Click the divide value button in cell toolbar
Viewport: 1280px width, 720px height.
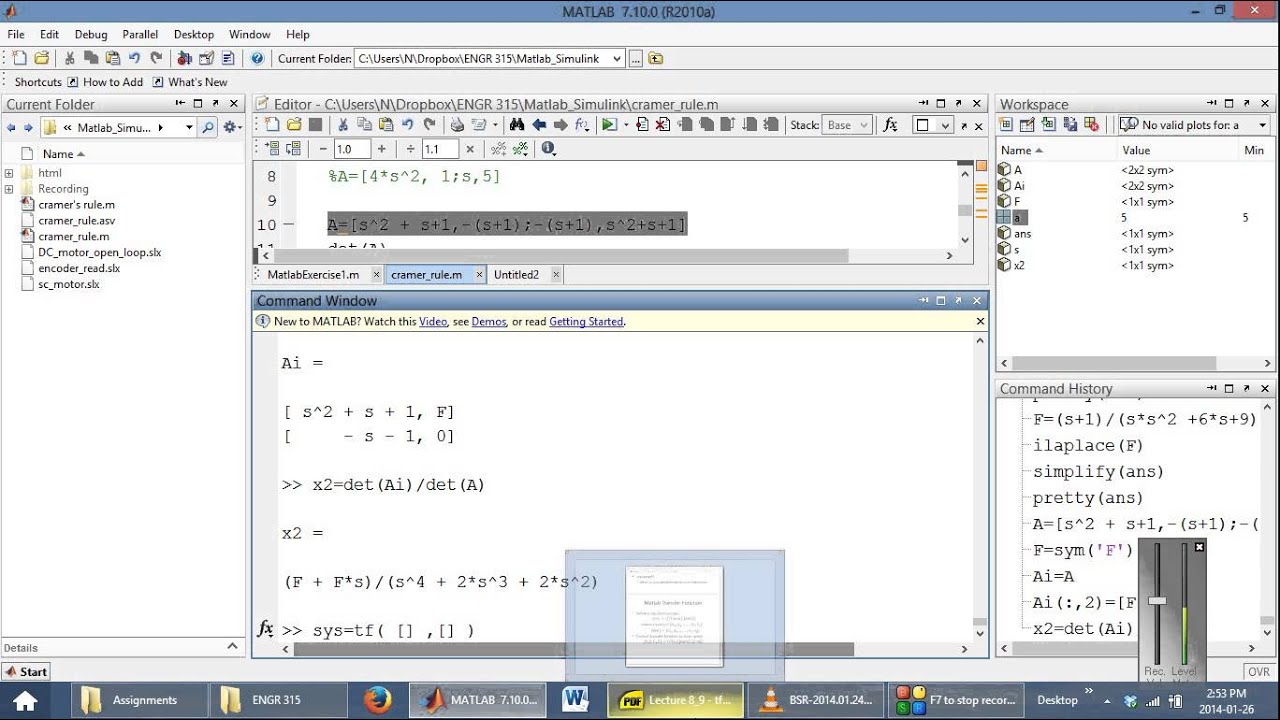410,149
